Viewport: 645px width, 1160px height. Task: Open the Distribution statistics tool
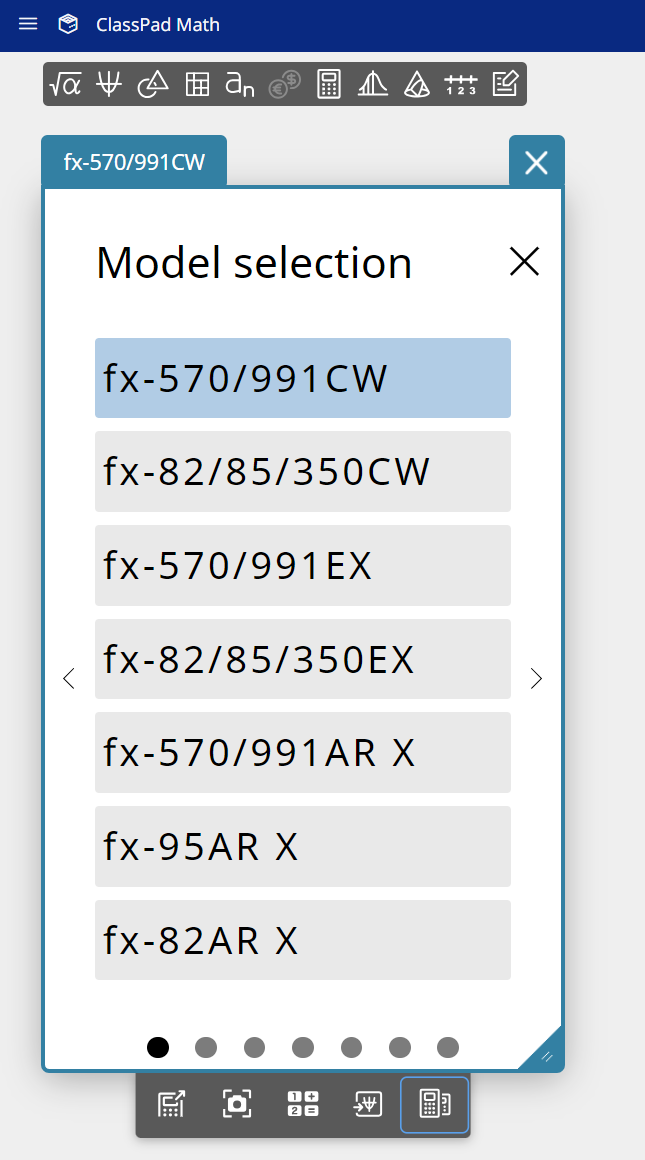[372, 84]
